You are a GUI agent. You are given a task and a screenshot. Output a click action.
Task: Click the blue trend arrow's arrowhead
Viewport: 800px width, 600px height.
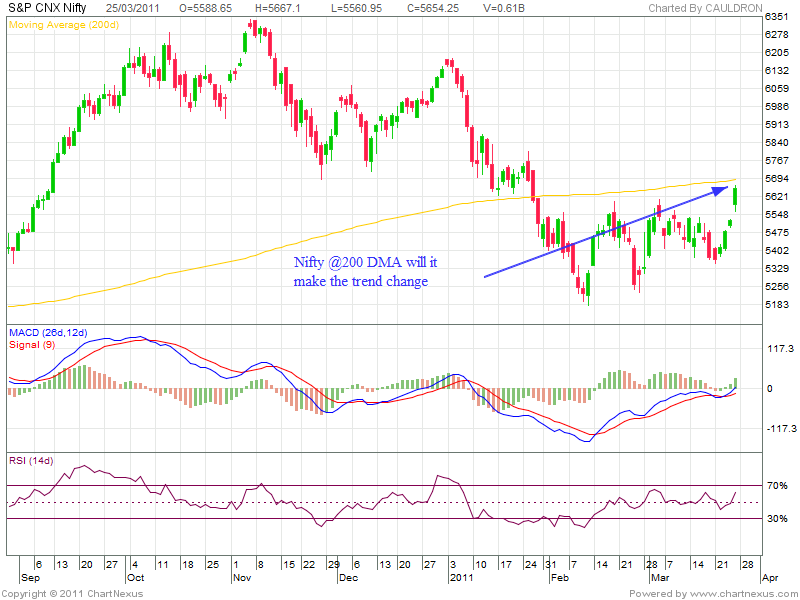(x=725, y=191)
